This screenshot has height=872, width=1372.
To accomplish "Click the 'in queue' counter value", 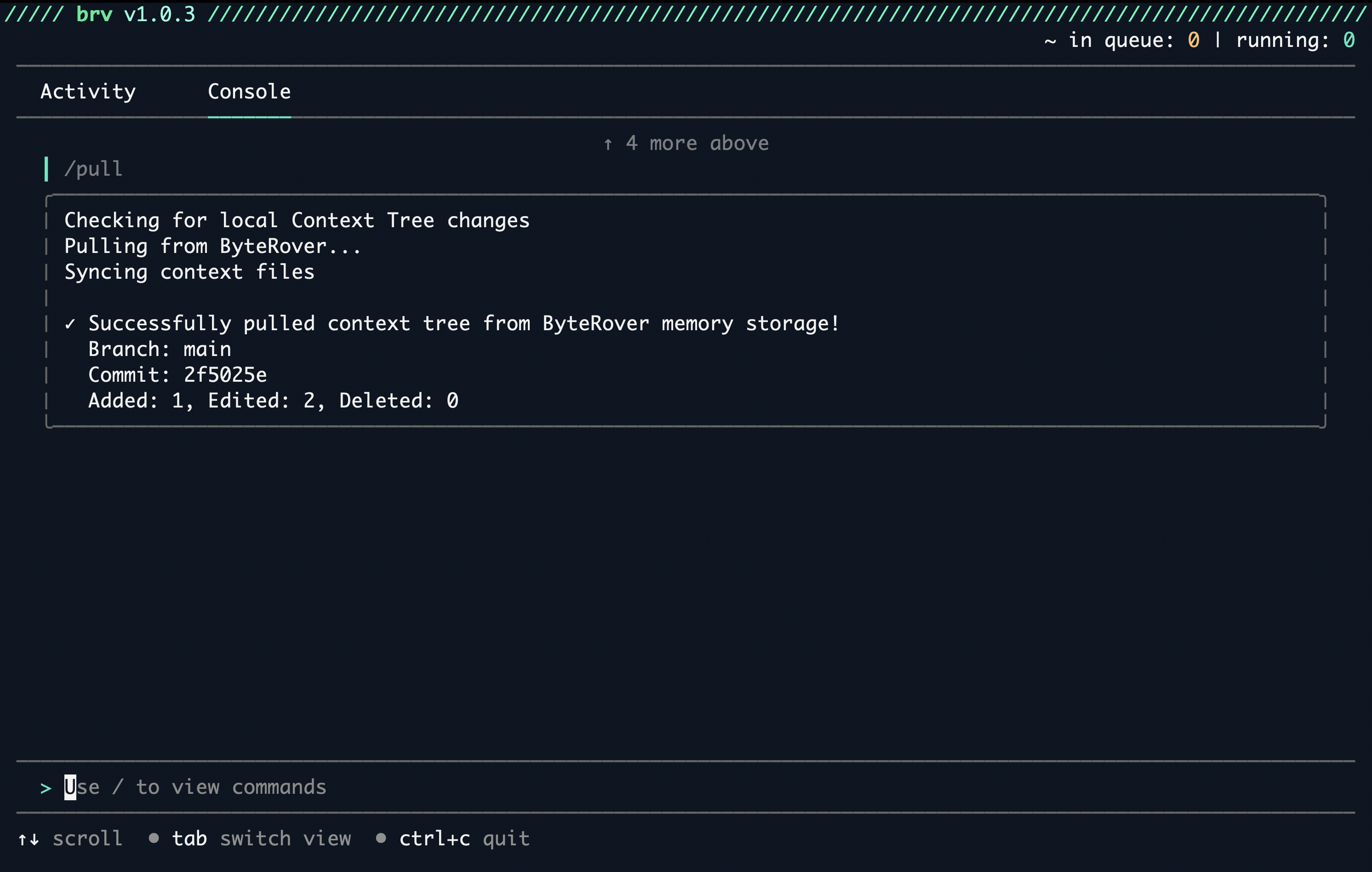I will (x=1193, y=40).
